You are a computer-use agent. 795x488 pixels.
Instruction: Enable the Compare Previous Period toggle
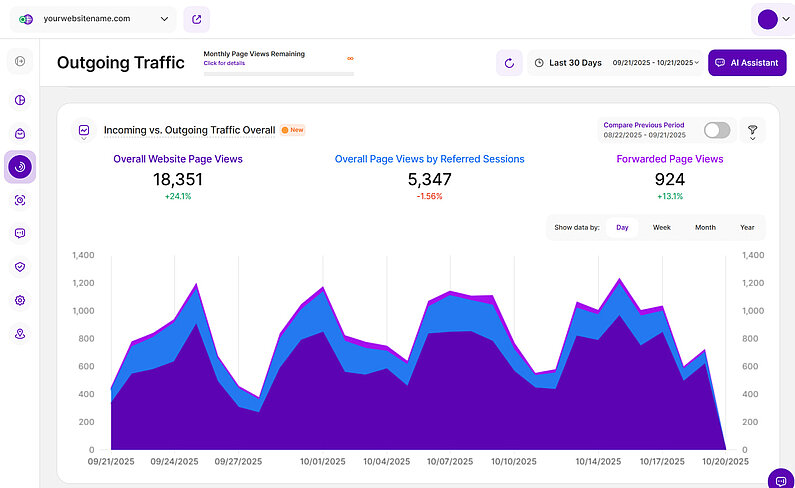(x=717, y=130)
